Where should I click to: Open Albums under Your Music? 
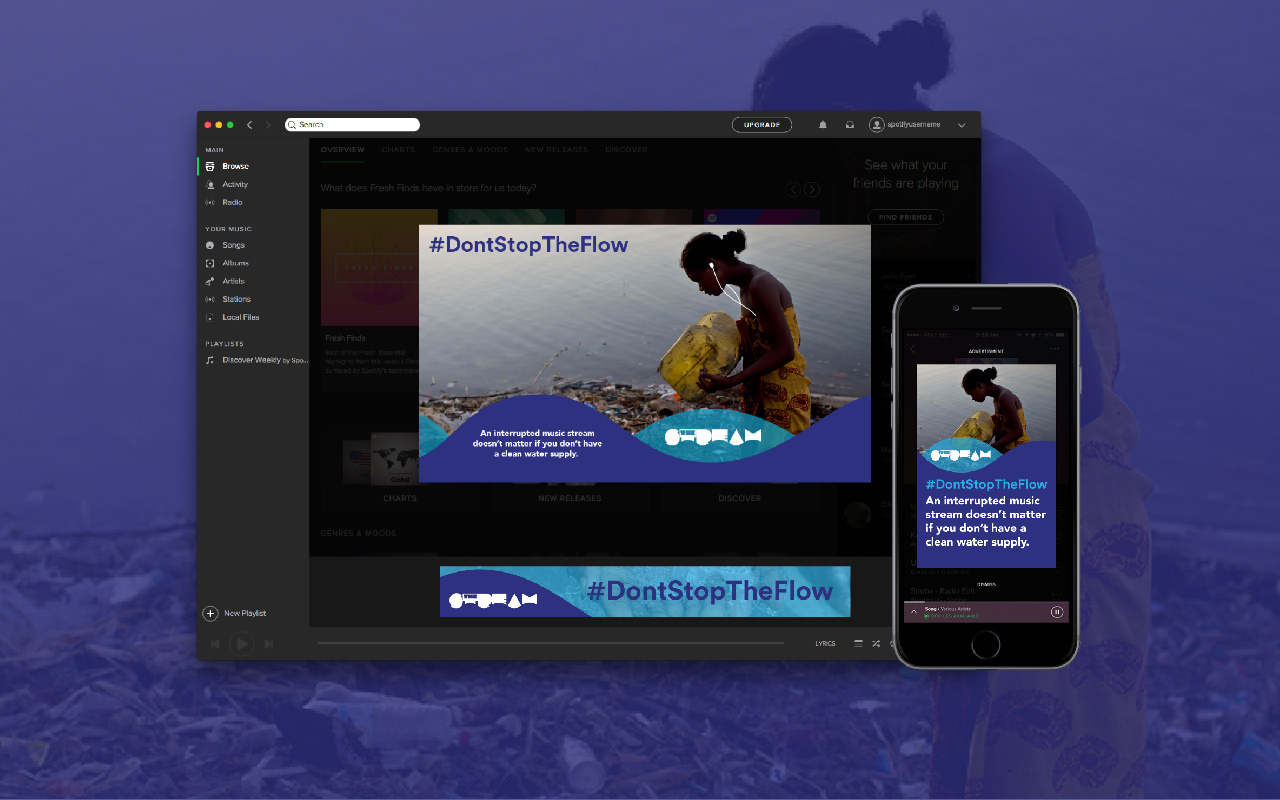235,263
